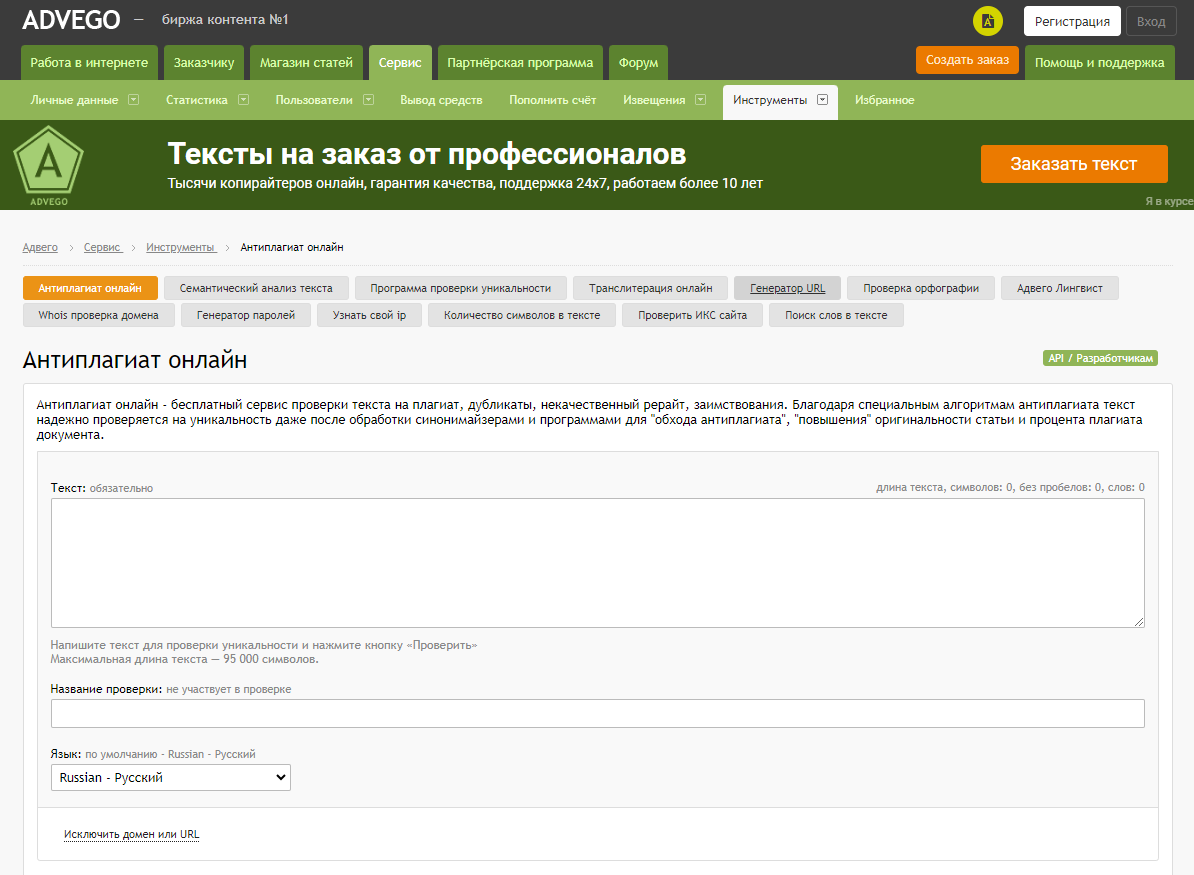The image size is (1194, 875).
Task: Expand the Статистика dropdown arrow
Action: [x=243, y=100]
